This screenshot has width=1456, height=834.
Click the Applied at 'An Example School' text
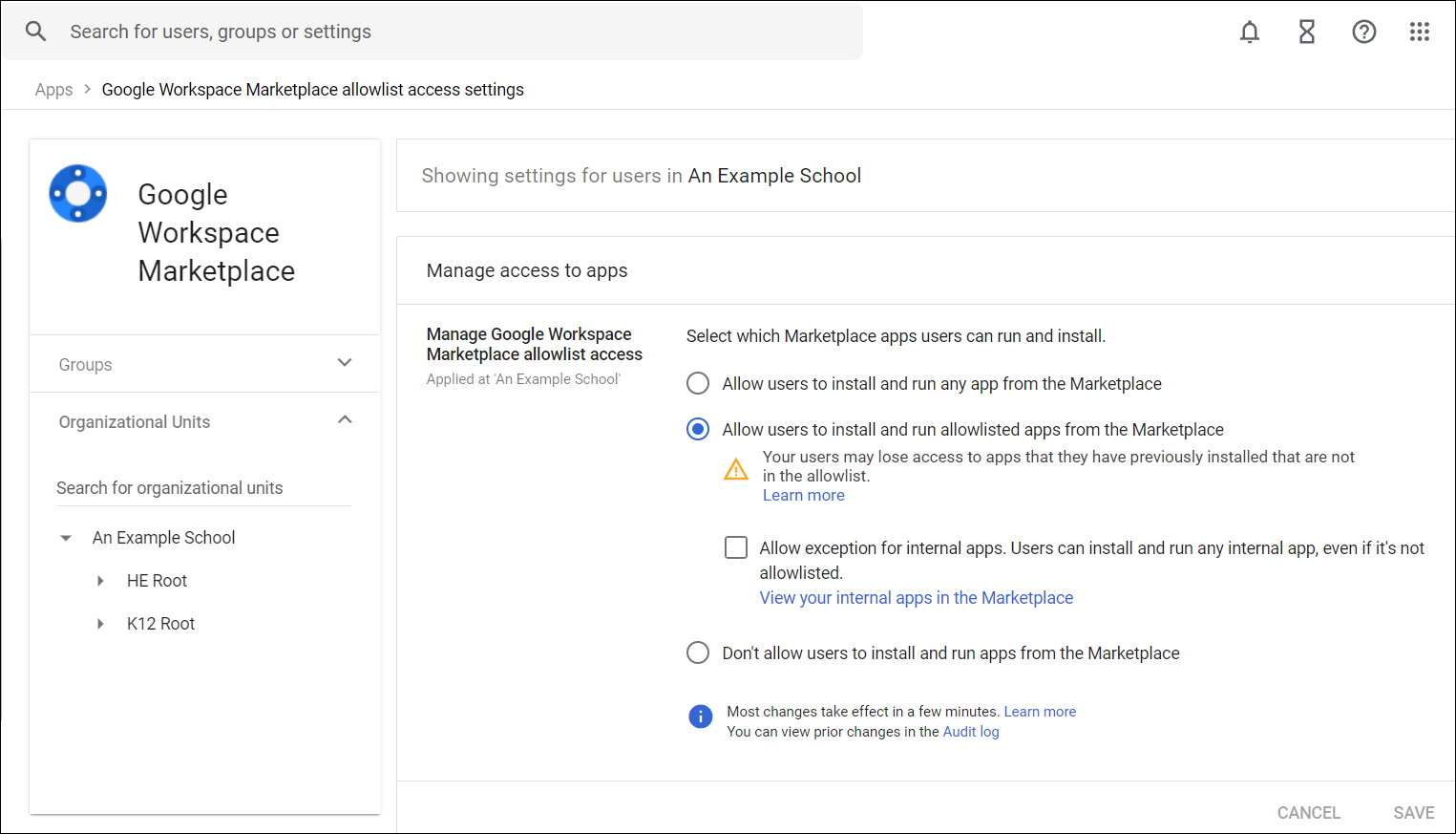pyautogui.click(x=523, y=379)
